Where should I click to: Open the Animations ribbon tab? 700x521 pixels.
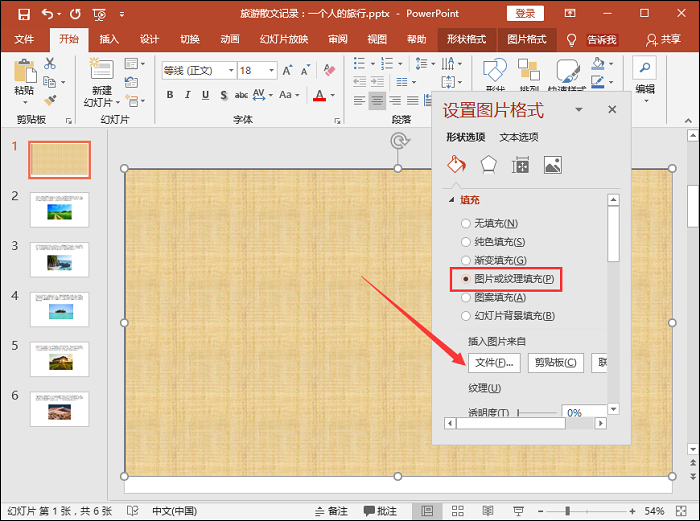click(230, 40)
